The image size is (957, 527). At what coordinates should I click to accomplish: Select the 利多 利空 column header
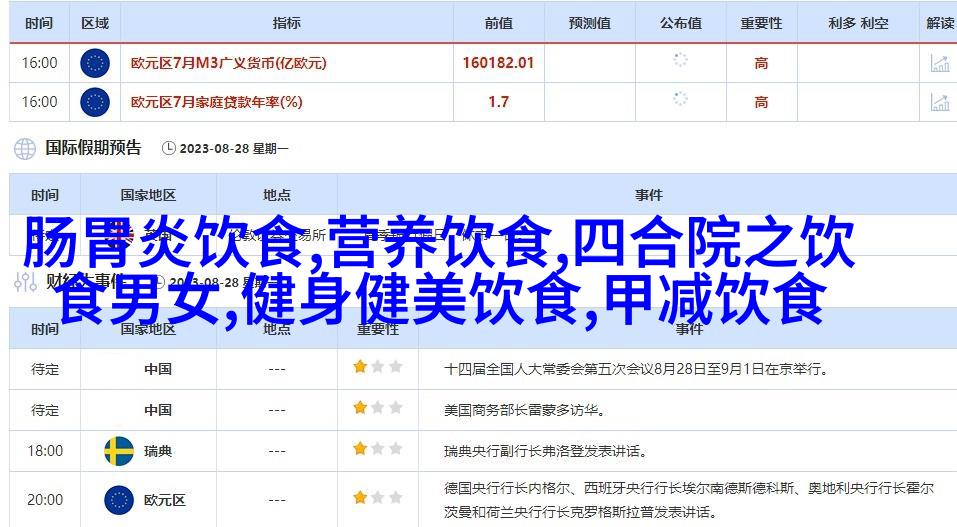tap(858, 23)
